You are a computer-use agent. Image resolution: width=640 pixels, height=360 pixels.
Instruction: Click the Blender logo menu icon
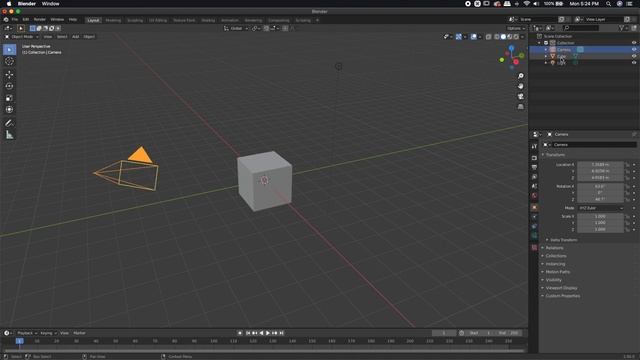click(x=6, y=20)
